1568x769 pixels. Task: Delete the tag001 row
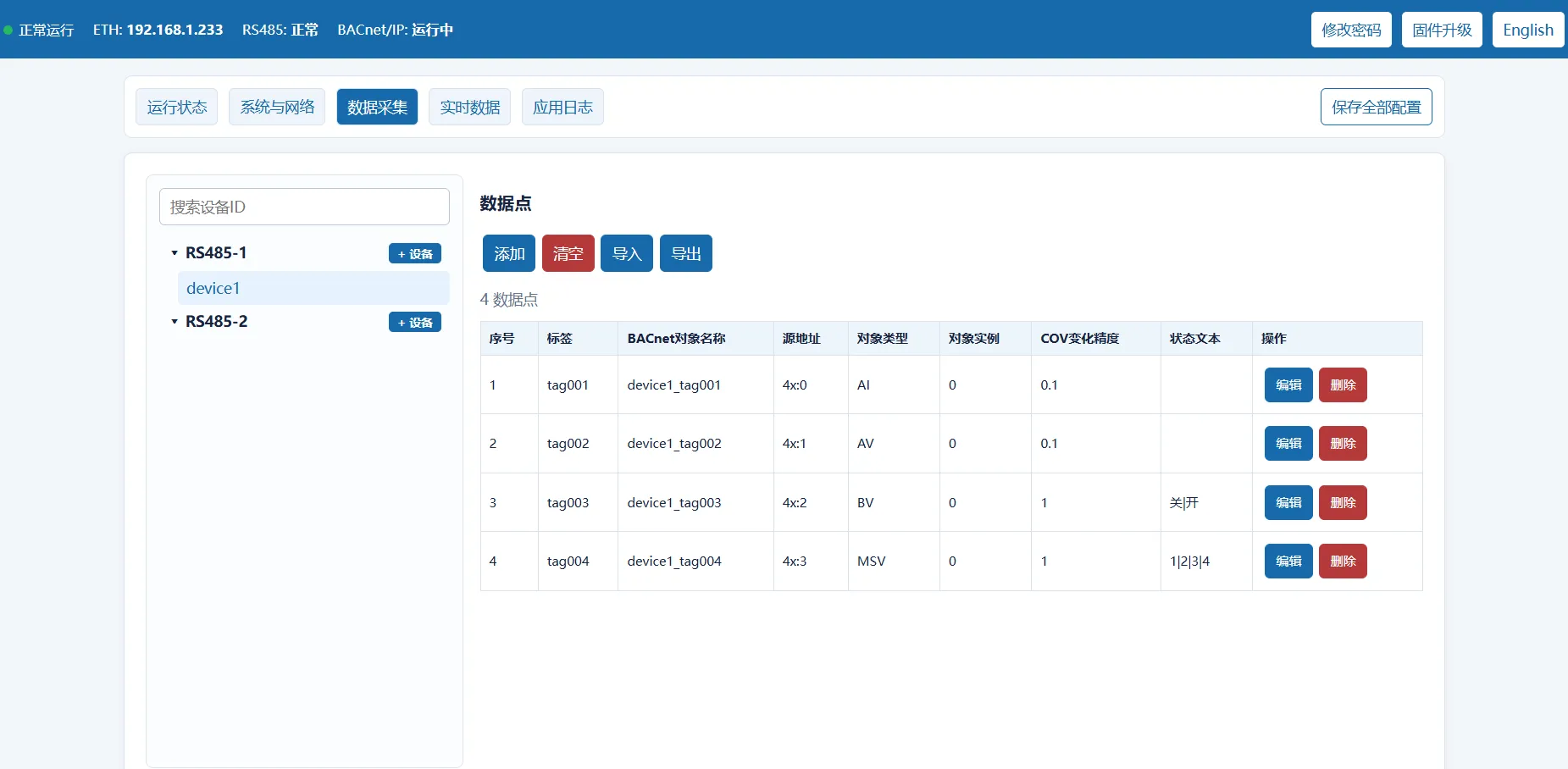[x=1343, y=384]
